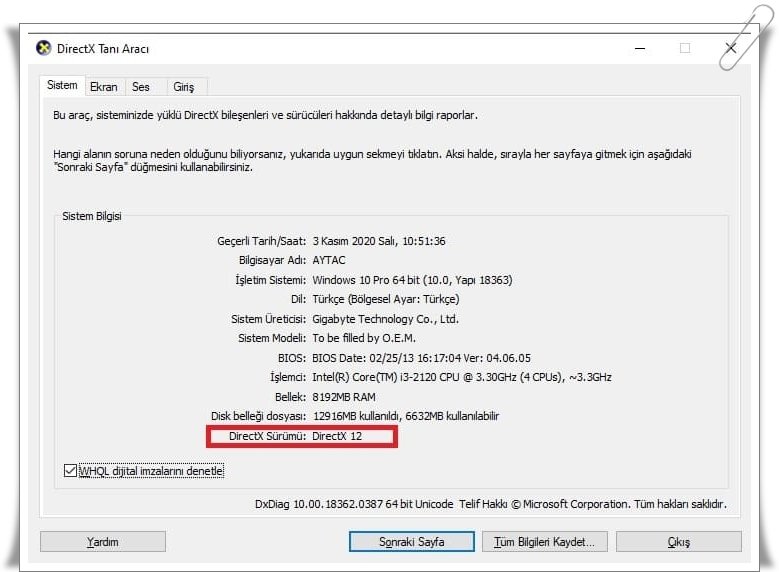Image resolution: width=779 pixels, height=572 pixels.
Task: Open the Ekran tab
Action: (104, 86)
